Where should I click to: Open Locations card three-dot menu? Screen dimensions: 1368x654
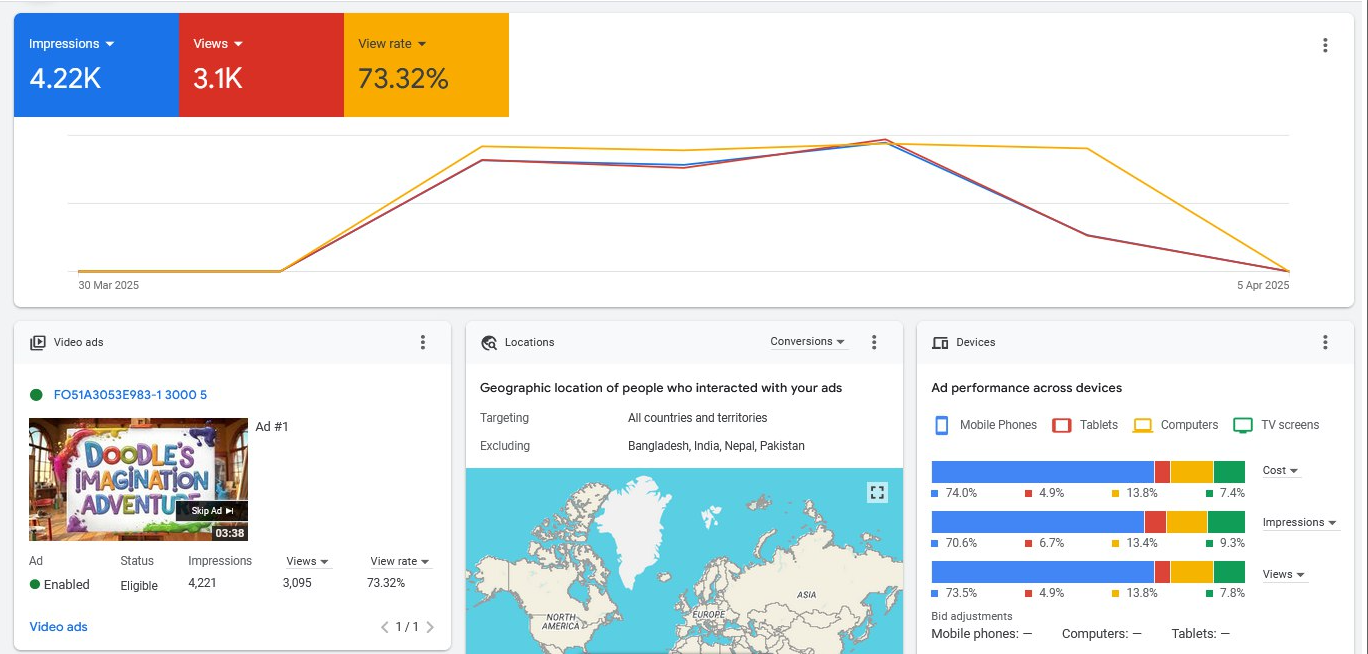(874, 342)
